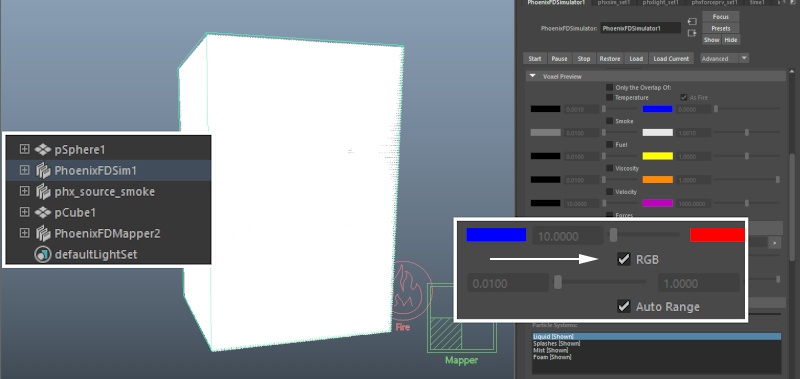Image resolution: width=800 pixels, height=379 pixels.
Task: Select the PhoenixFDSim1 node icon
Action: (43, 170)
